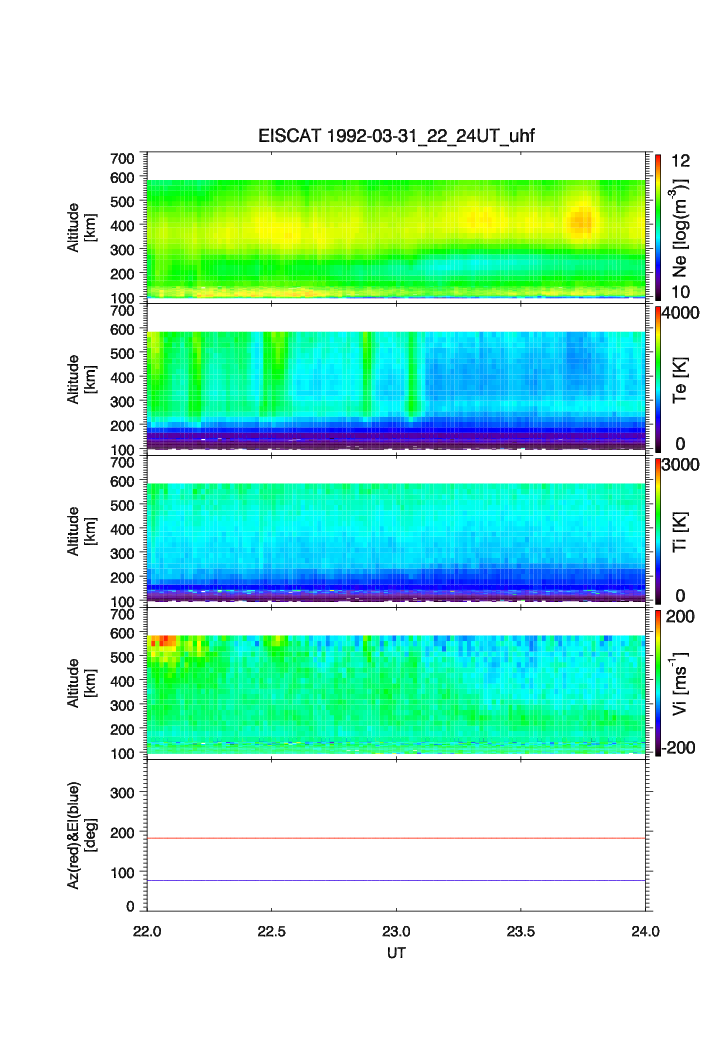Viewport: 708px width, 1063px height.
Task: Click the red azimuth line in bottom panel
Action: 396,839
